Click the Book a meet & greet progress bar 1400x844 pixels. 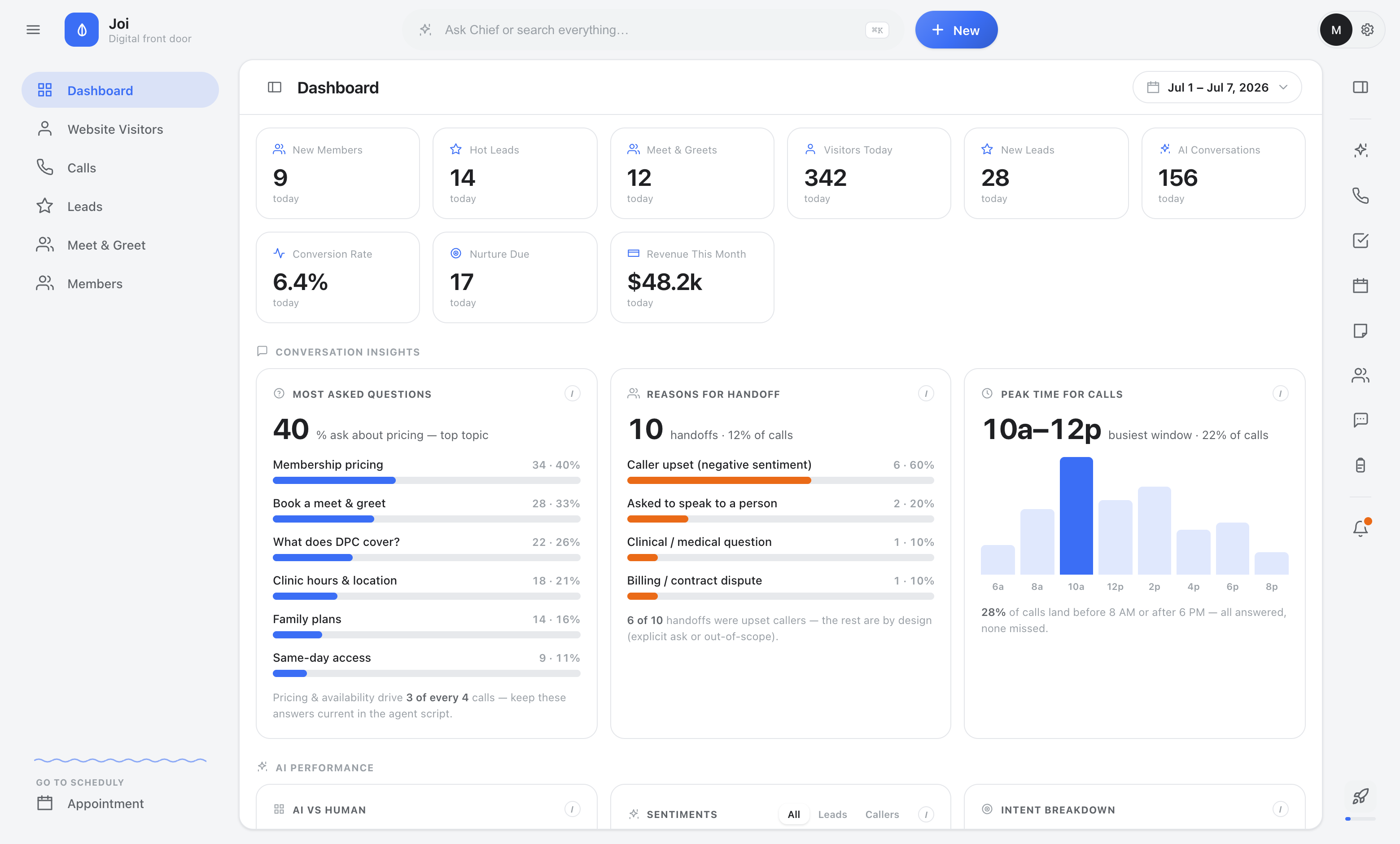(x=426, y=519)
